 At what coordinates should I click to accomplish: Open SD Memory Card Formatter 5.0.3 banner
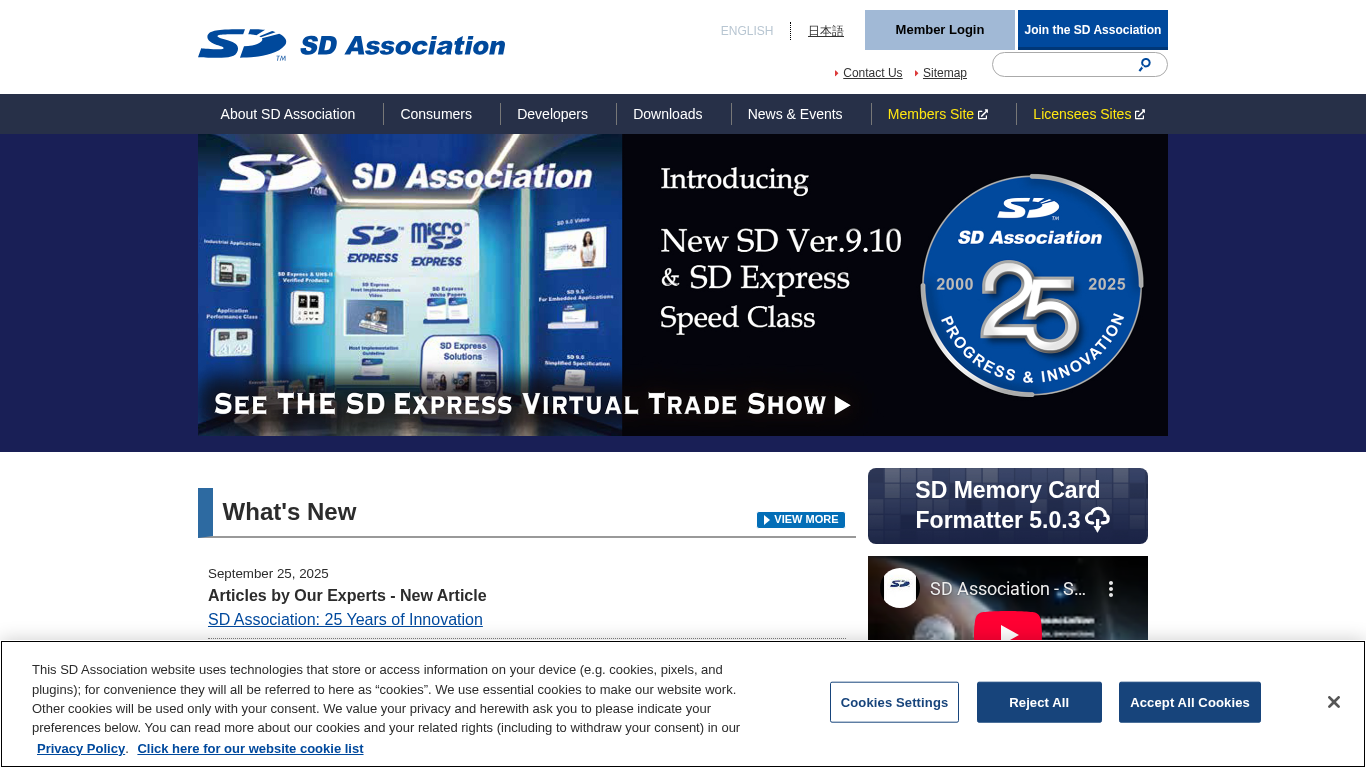[1008, 506]
